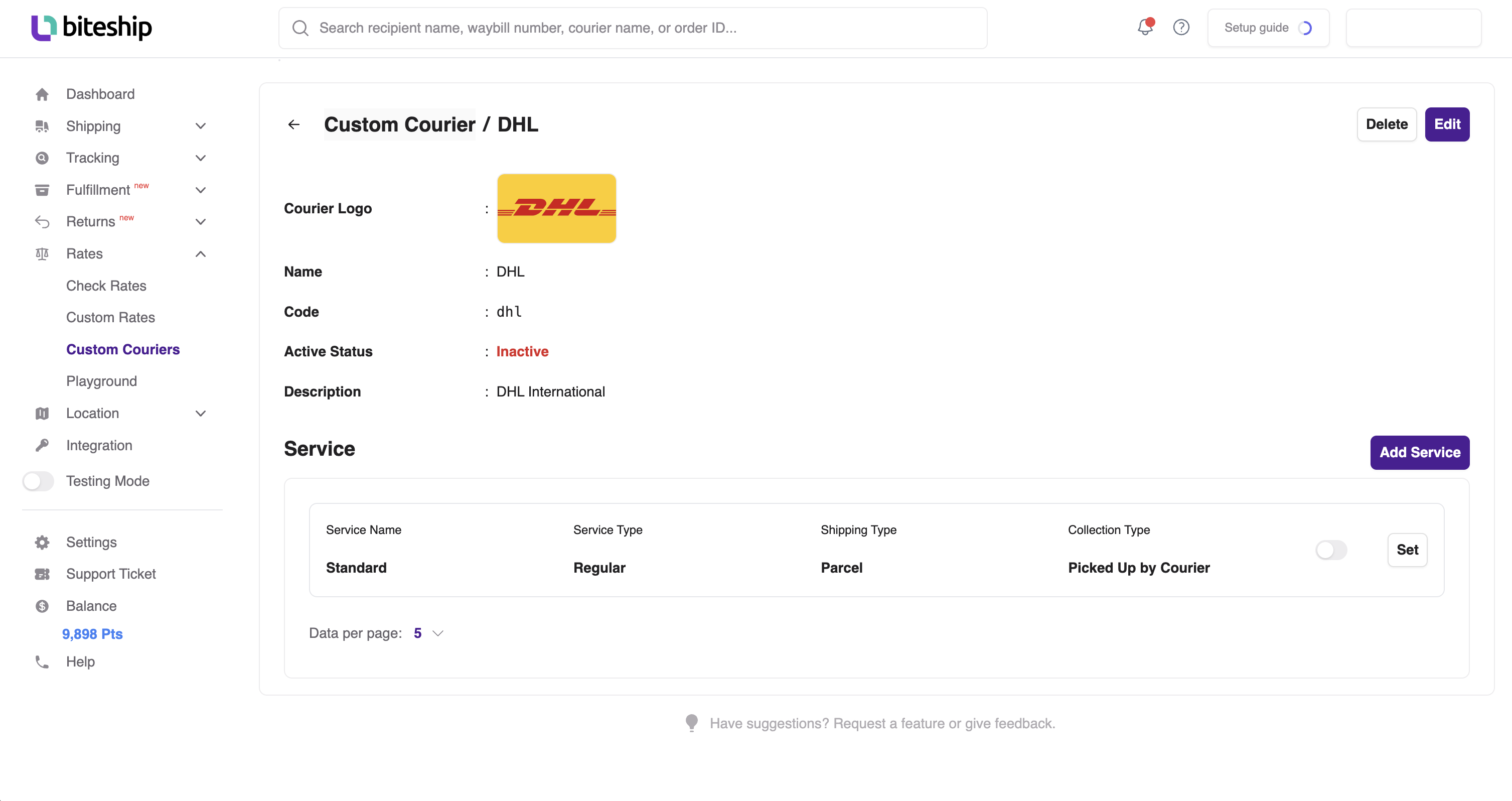Screen dimensions: 1512x801
Task: Click Picked Up by Courier value
Action: (x=1139, y=568)
